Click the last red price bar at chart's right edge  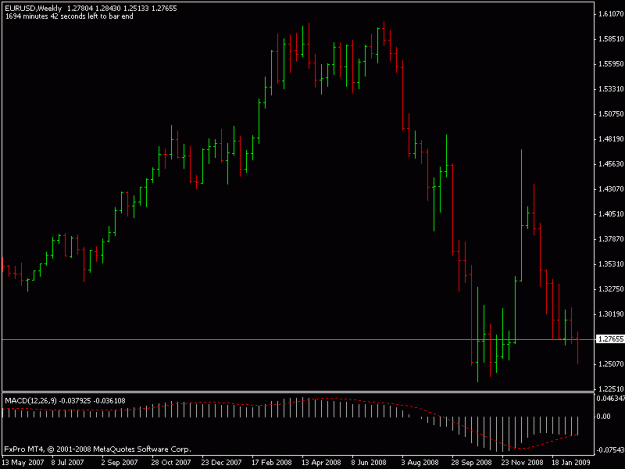tap(578, 347)
